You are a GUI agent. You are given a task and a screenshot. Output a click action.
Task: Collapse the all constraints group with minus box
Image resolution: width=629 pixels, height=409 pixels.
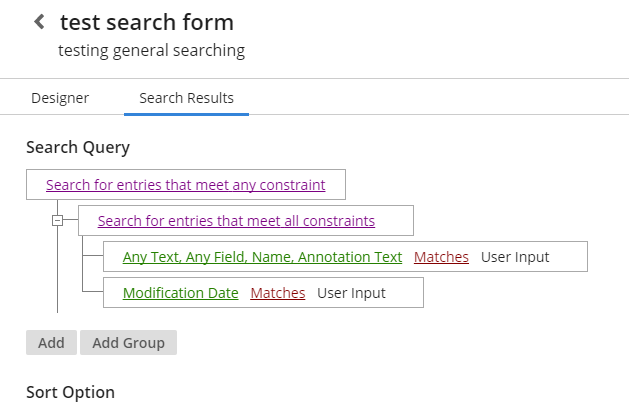(x=57, y=220)
